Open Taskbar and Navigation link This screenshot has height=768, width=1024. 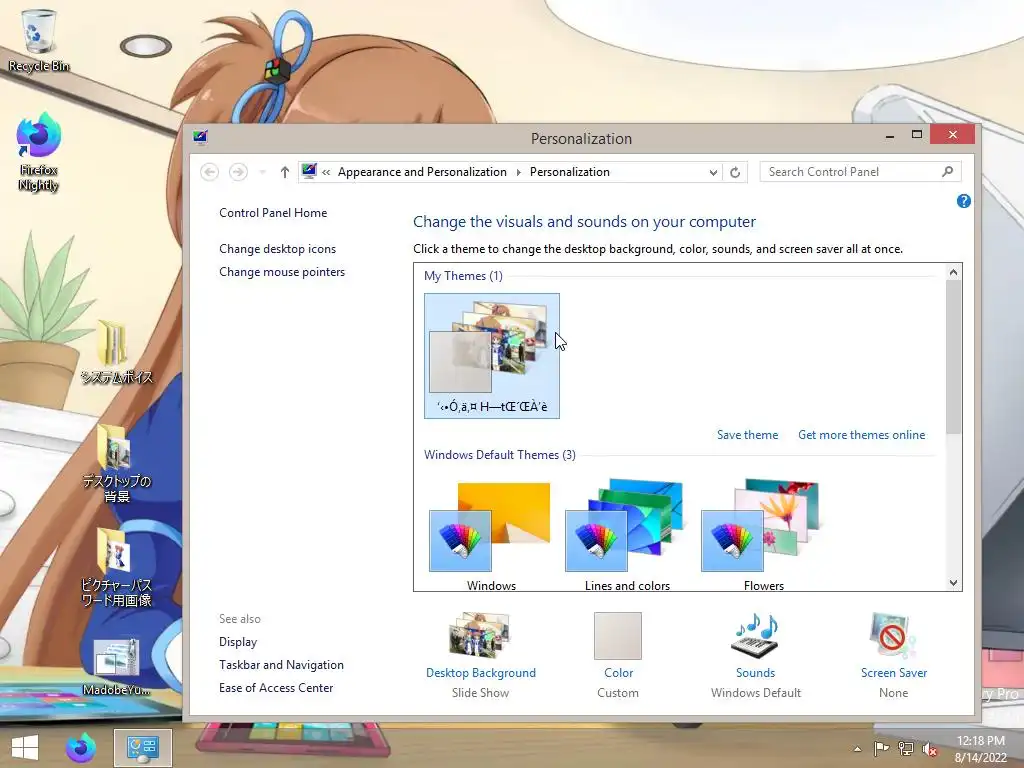pyautogui.click(x=281, y=665)
